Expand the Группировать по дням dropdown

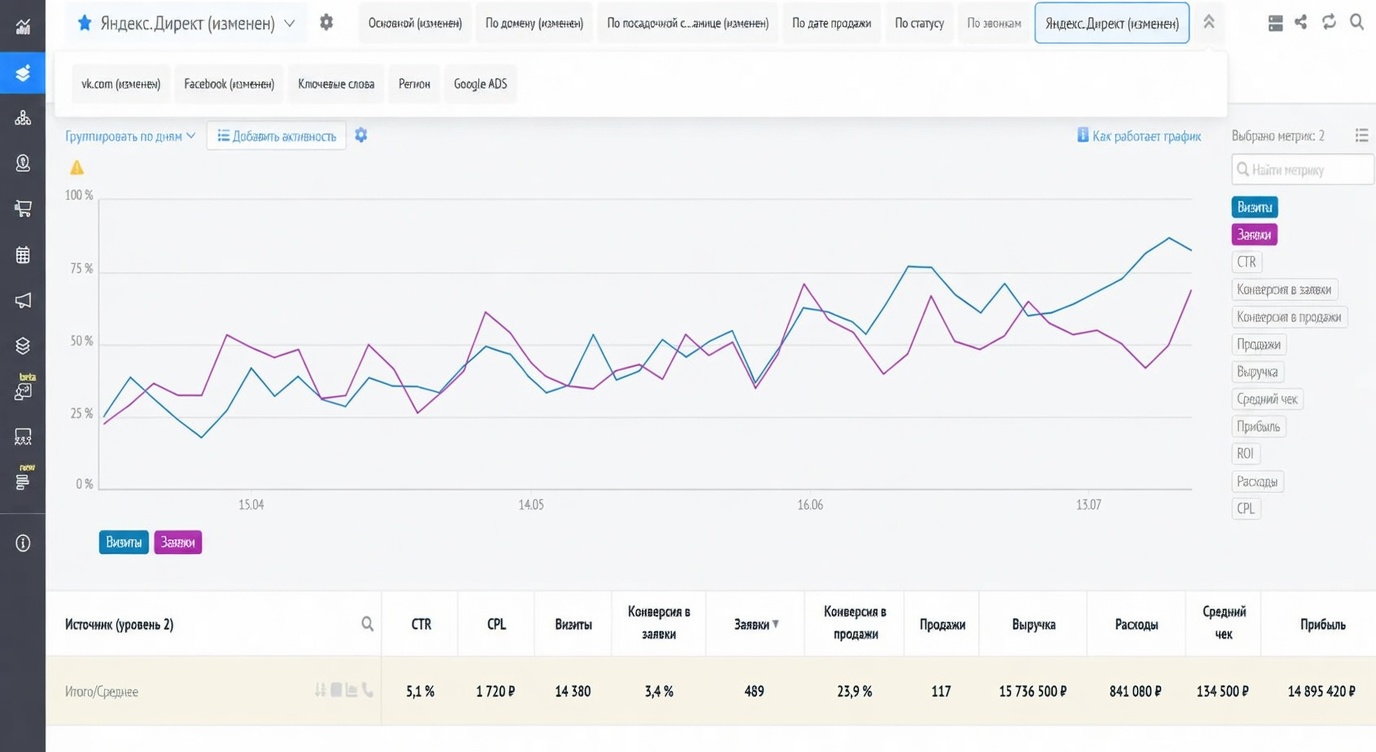(x=130, y=136)
